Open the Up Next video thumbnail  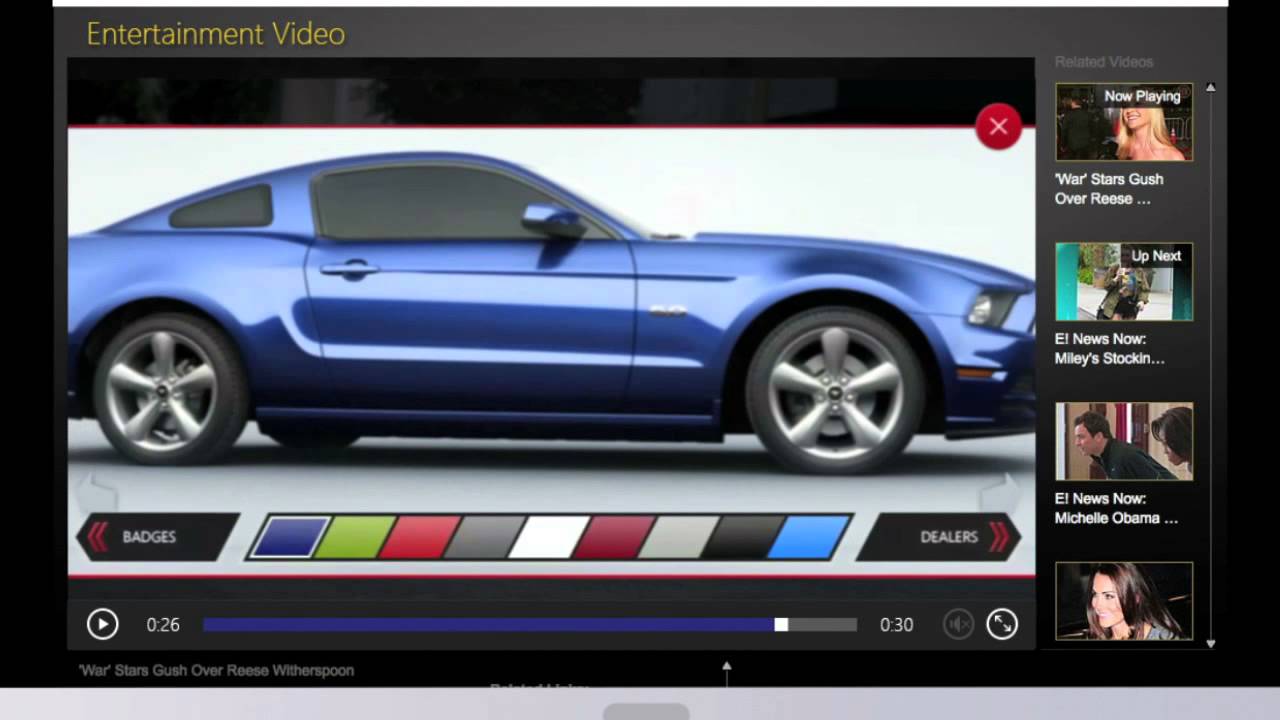[x=1124, y=282]
